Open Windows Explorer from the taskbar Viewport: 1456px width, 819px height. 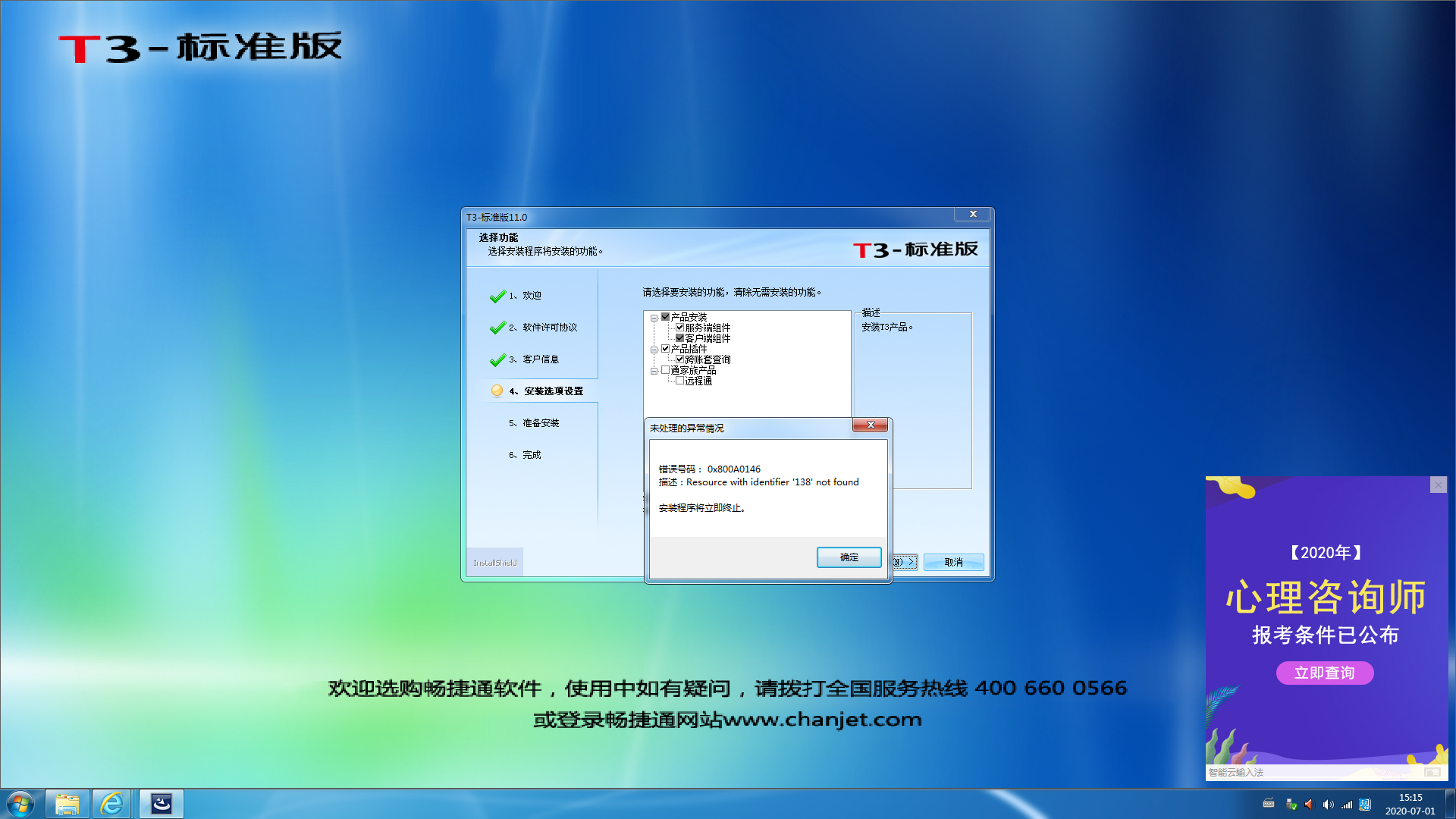(x=67, y=804)
